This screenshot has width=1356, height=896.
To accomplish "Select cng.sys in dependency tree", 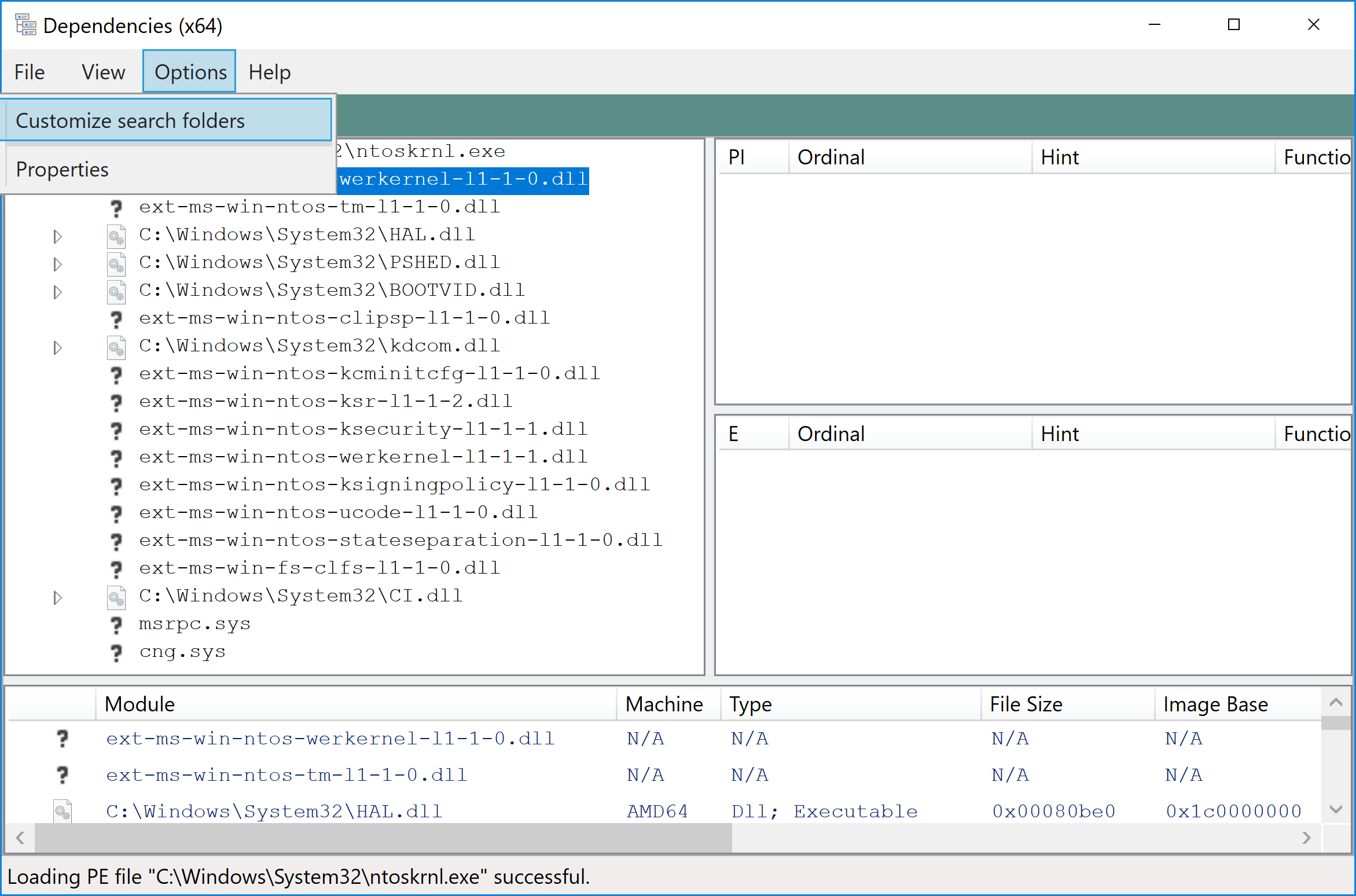I will pos(182,651).
